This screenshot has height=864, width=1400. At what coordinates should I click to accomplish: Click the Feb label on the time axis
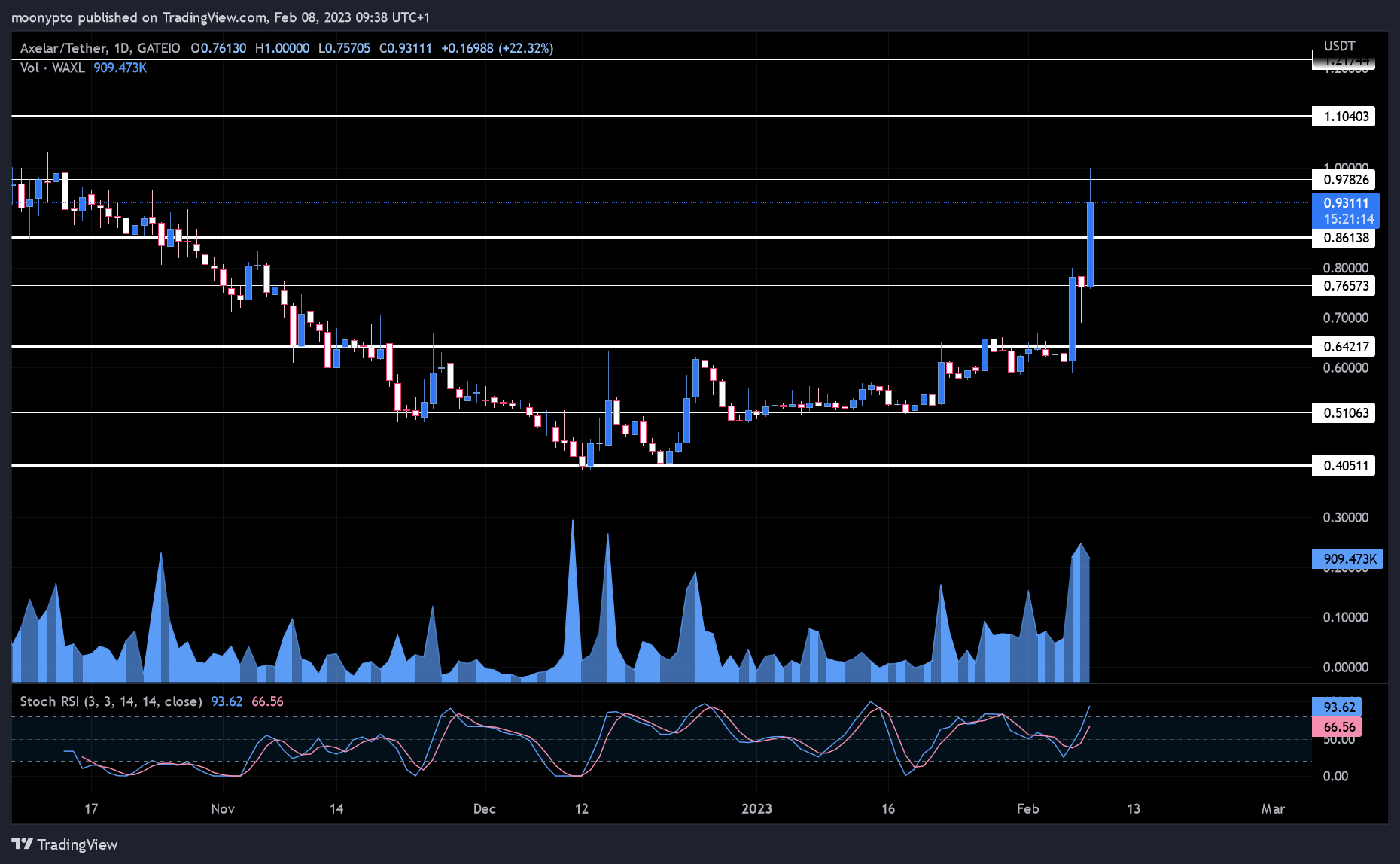click(1028, 809)
